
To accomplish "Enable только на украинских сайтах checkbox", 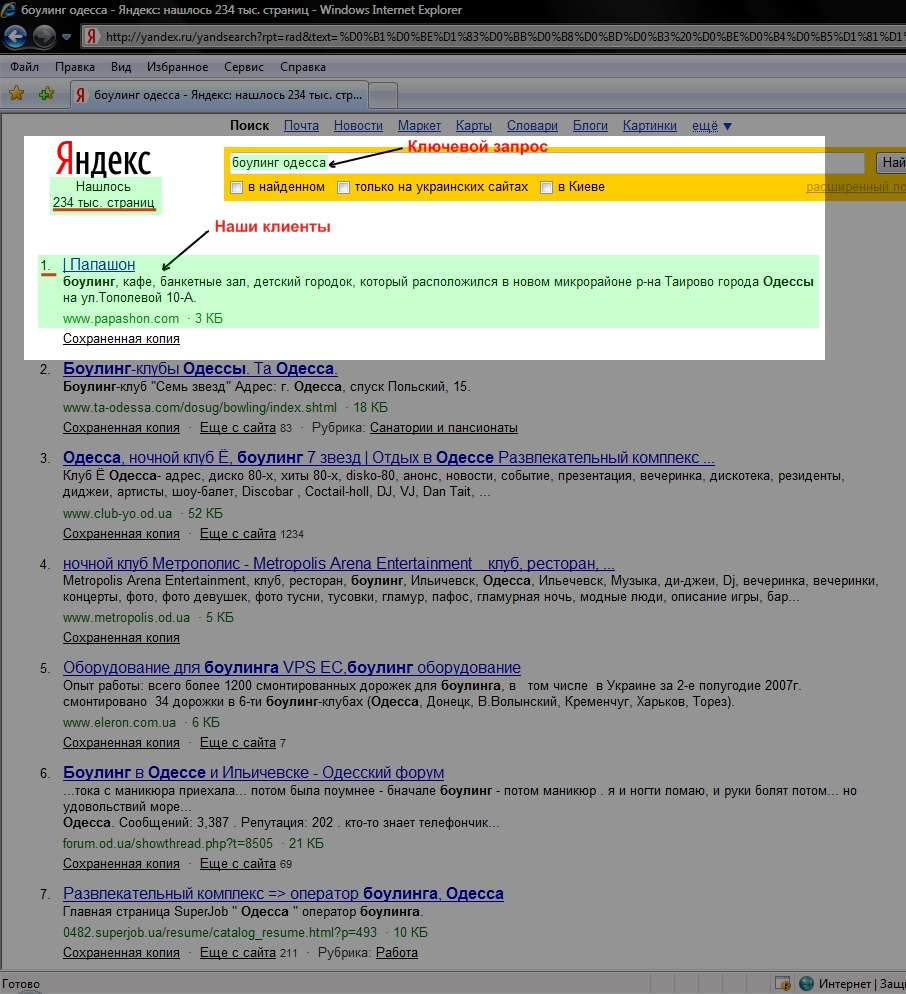I will [x=344, y=188].
